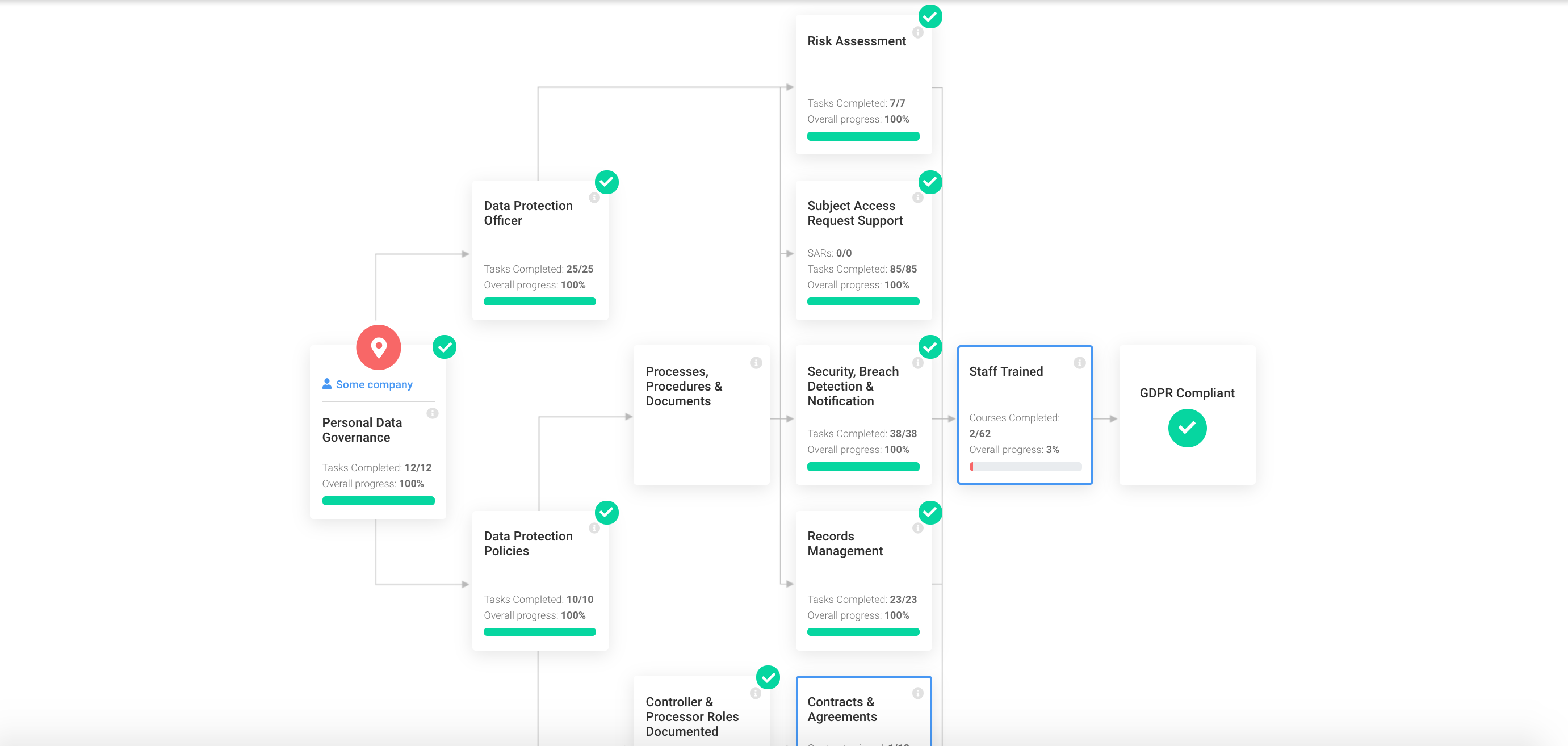Open the Some company link
The width and height of the screenshot is (1568, 746).
(374, 384)
